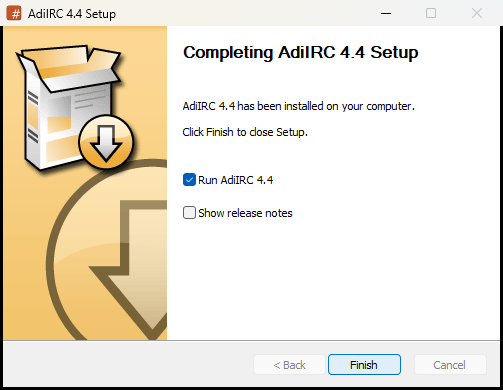Click the Run AdiIRC 4.4 label text
Viewport: 503px width, 390px height.
(235, 180)
